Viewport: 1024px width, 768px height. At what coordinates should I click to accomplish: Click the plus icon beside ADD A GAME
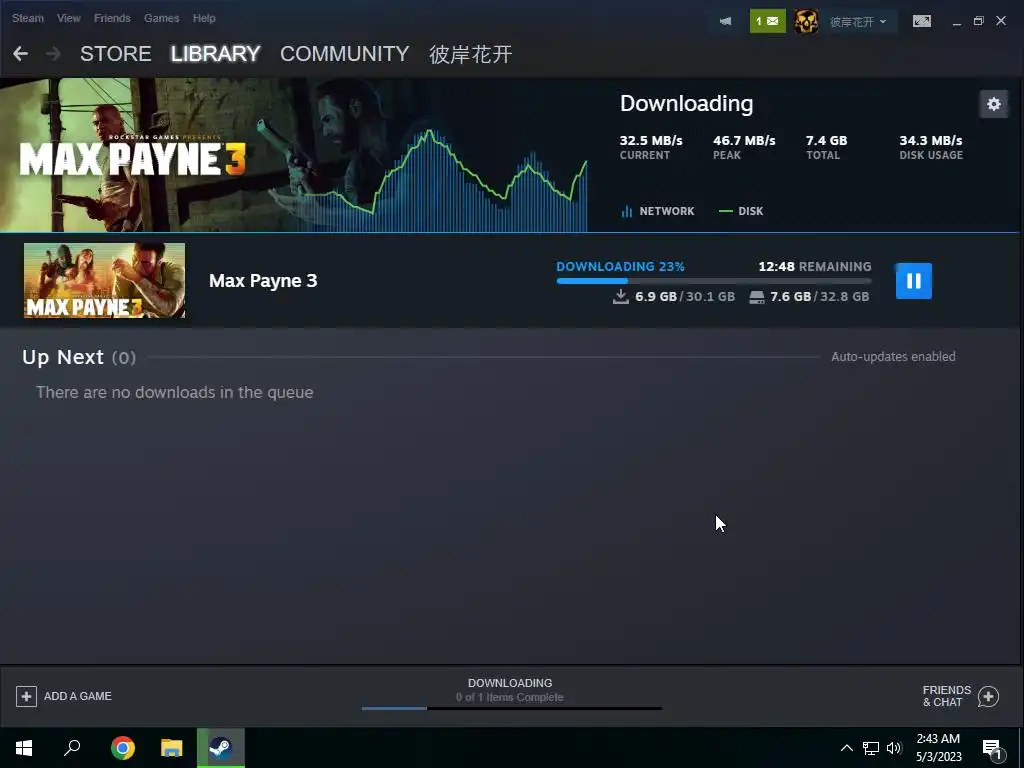26,696
